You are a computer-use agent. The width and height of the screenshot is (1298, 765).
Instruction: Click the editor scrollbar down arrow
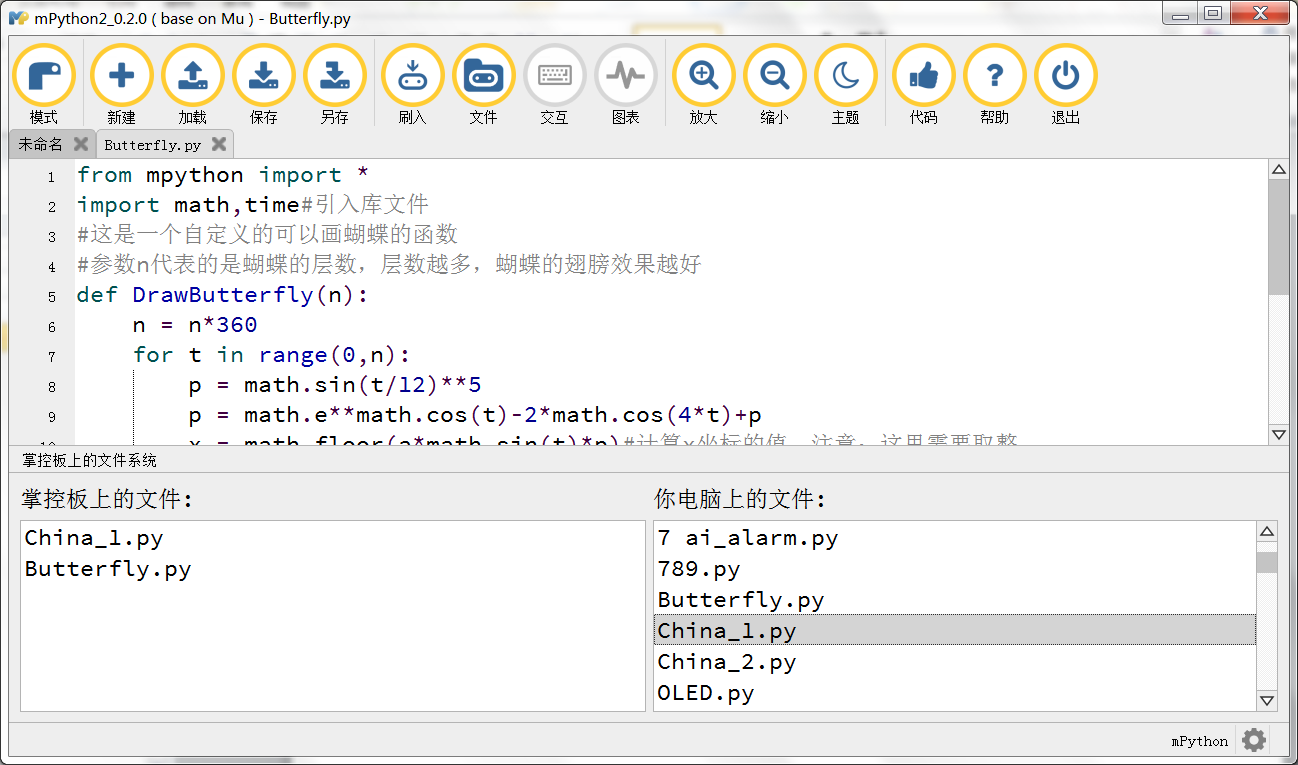[1278, 434]
